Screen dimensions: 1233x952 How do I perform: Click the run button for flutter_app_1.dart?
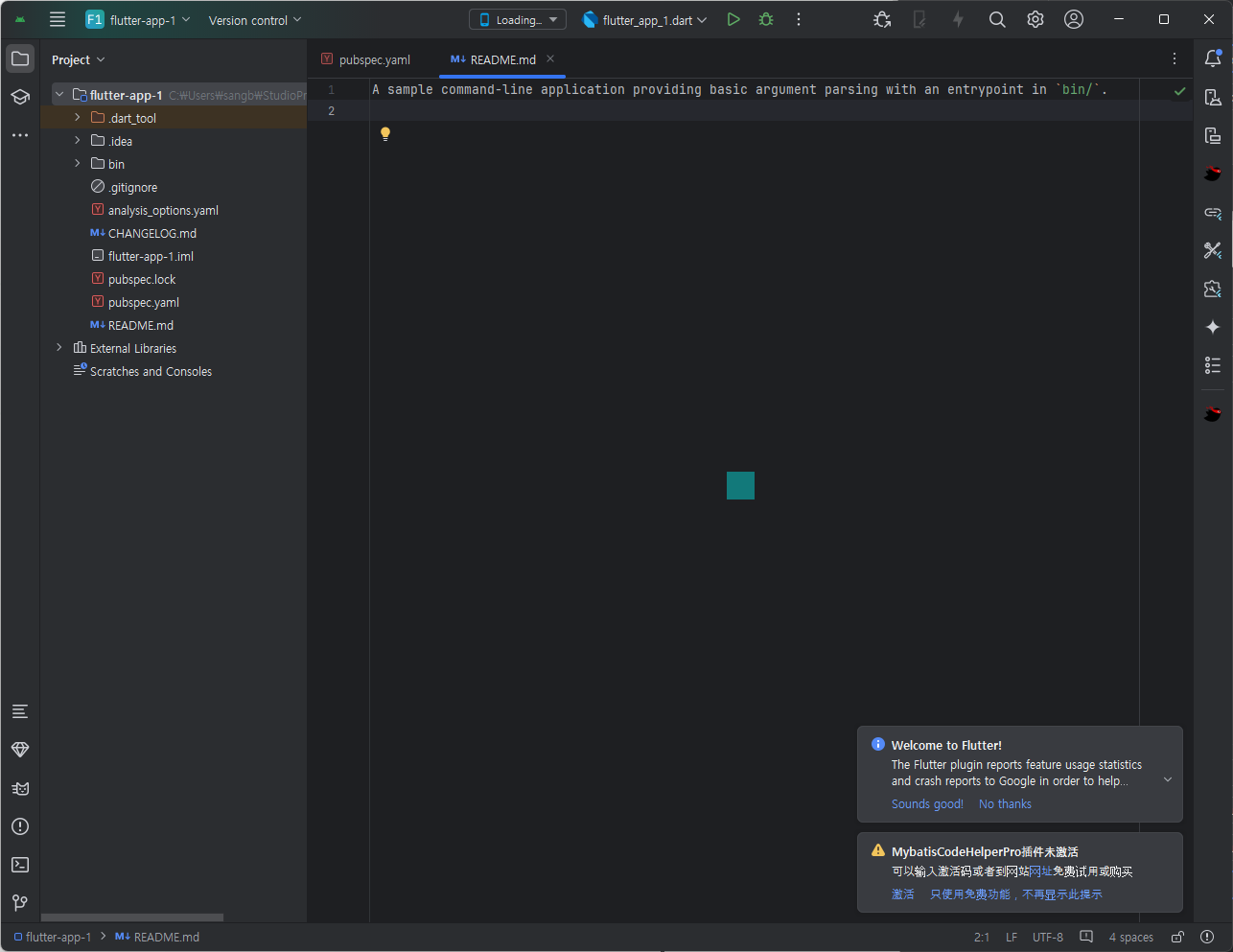733,18
